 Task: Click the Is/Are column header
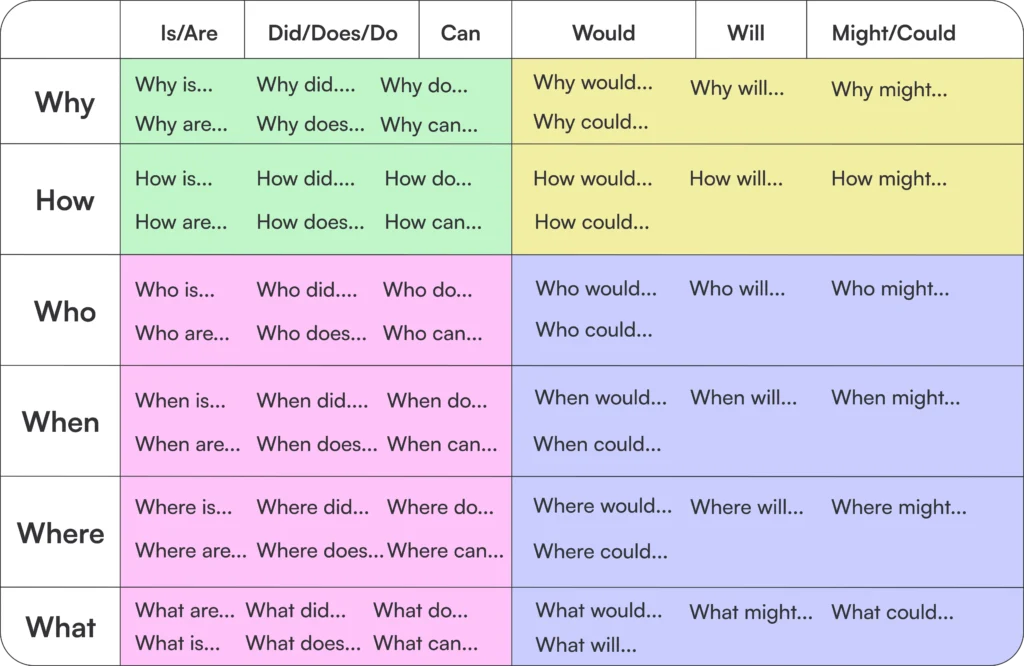(x=189, y=33)
